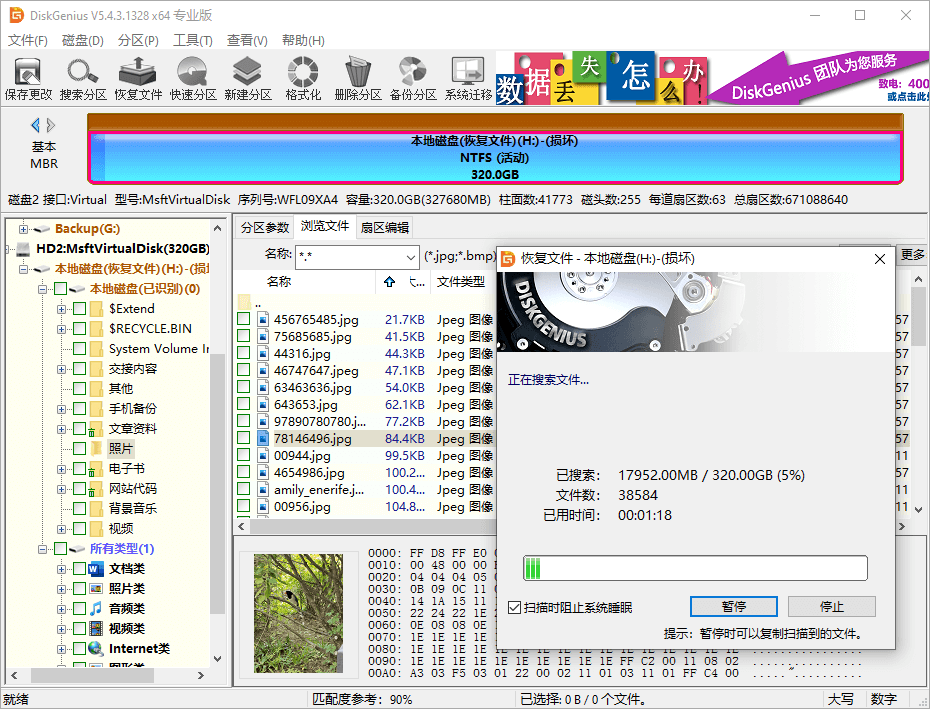Tick the $Extend folder checkbox

point(79,309)
